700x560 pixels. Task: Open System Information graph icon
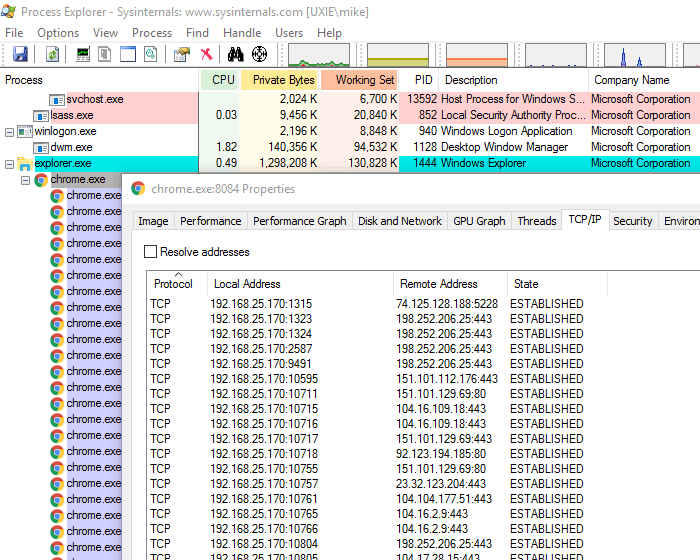[82, 54]
